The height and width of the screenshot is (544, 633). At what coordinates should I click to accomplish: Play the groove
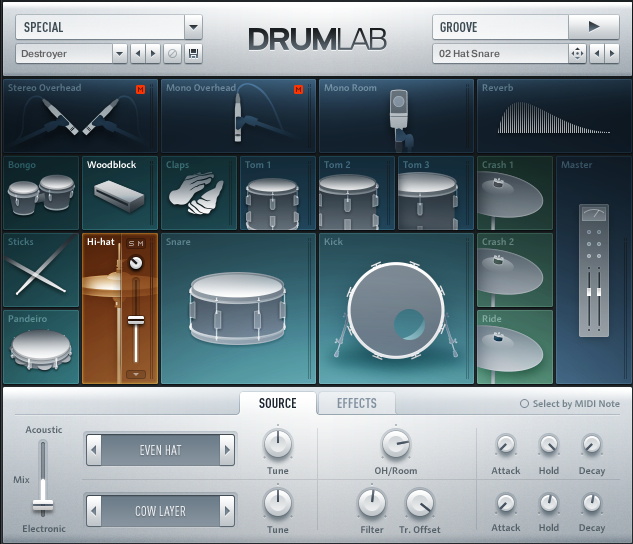[594, 27]
